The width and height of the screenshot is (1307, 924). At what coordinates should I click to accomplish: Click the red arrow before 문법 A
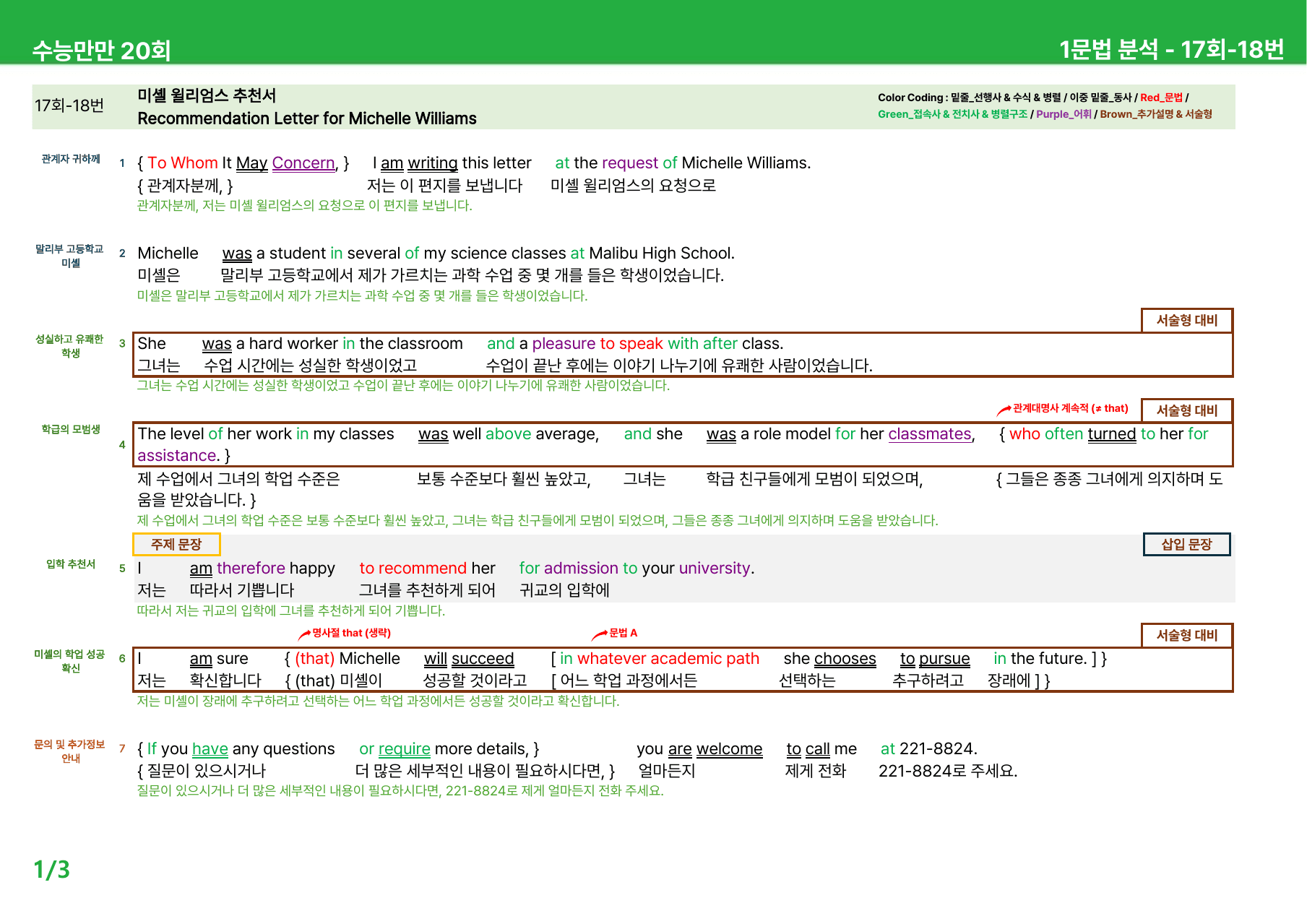(x=600, y=634)
